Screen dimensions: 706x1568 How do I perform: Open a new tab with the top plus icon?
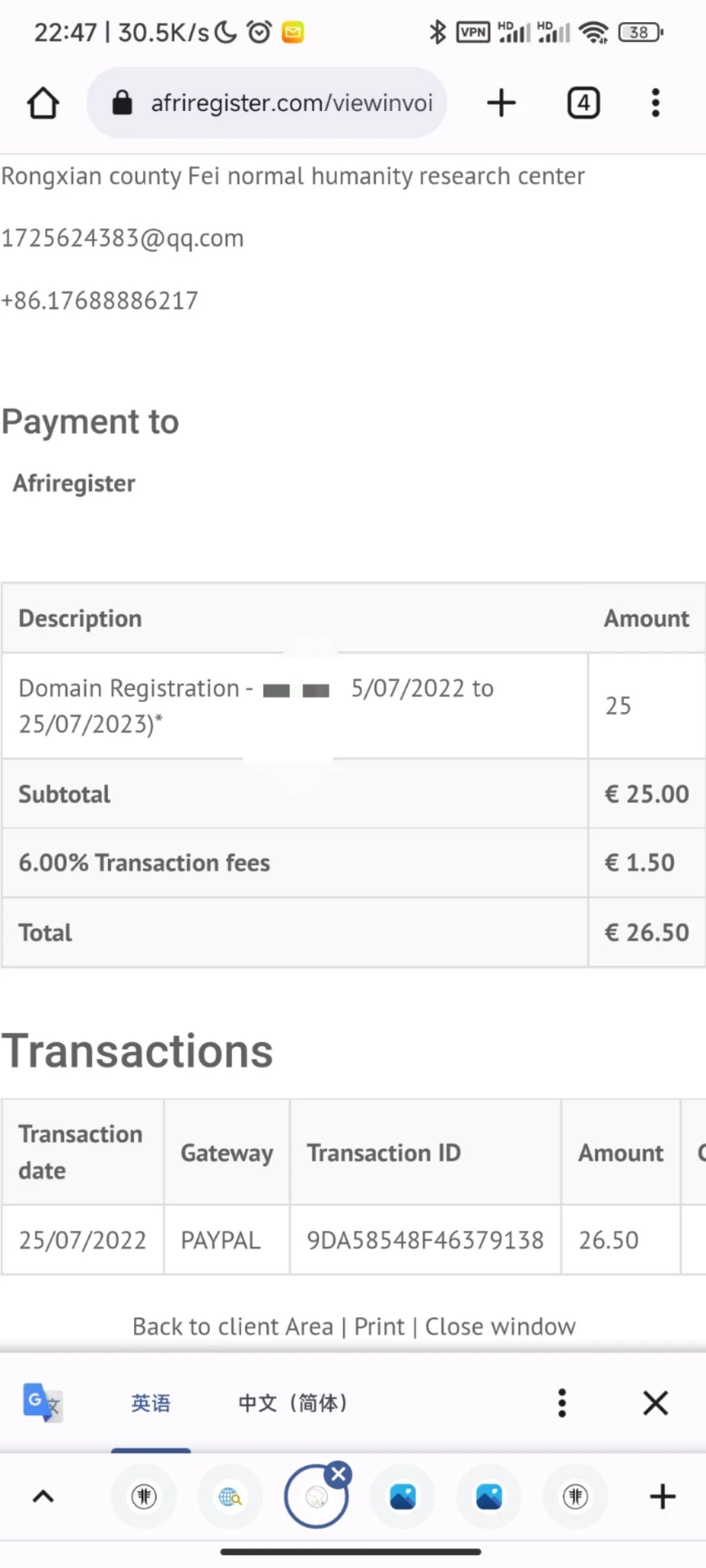[x=502, y=103]
